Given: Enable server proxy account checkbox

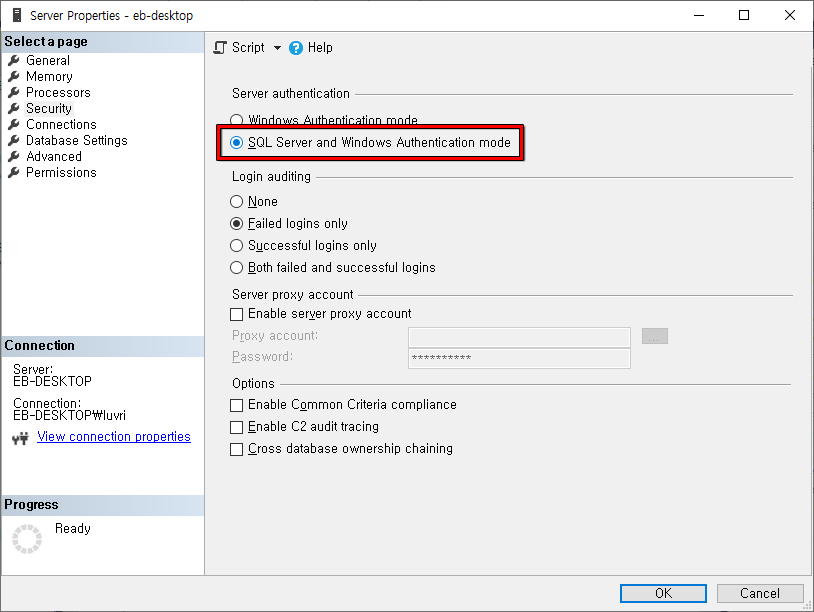Looking at the screenshot, I should point(236,315).
